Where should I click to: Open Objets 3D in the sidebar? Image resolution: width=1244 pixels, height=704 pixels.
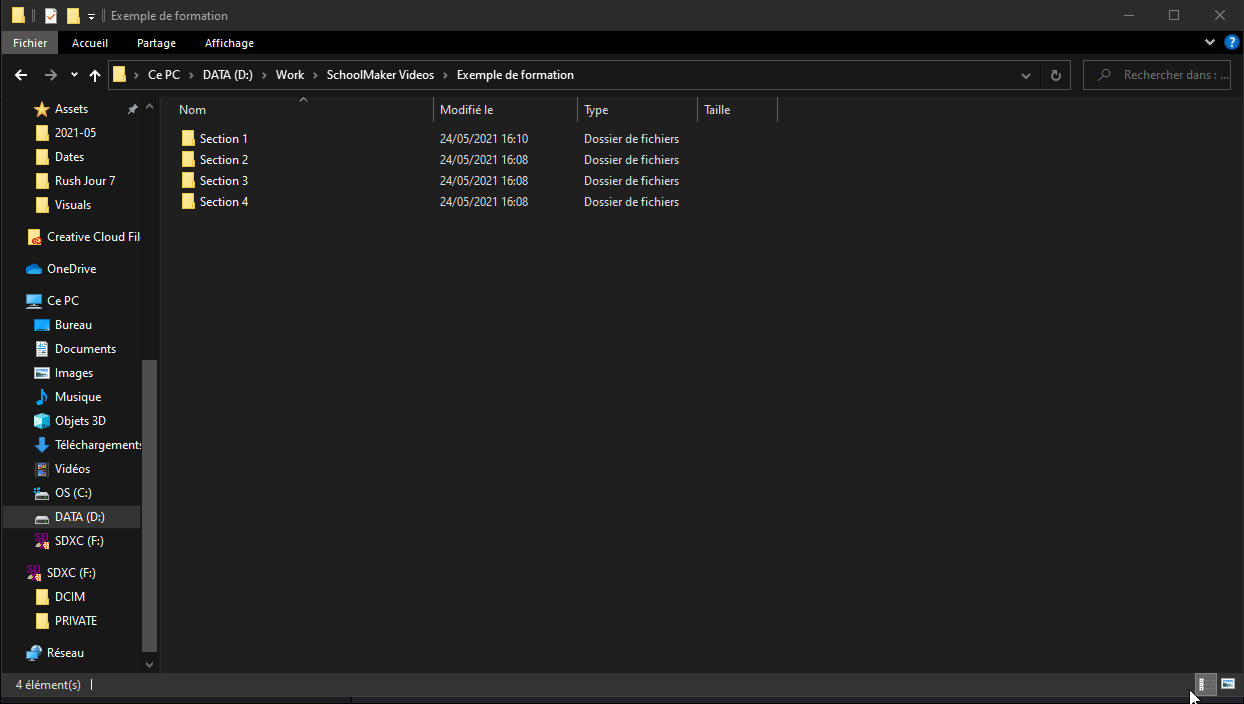pyautogui.click(x=80, y=421)
